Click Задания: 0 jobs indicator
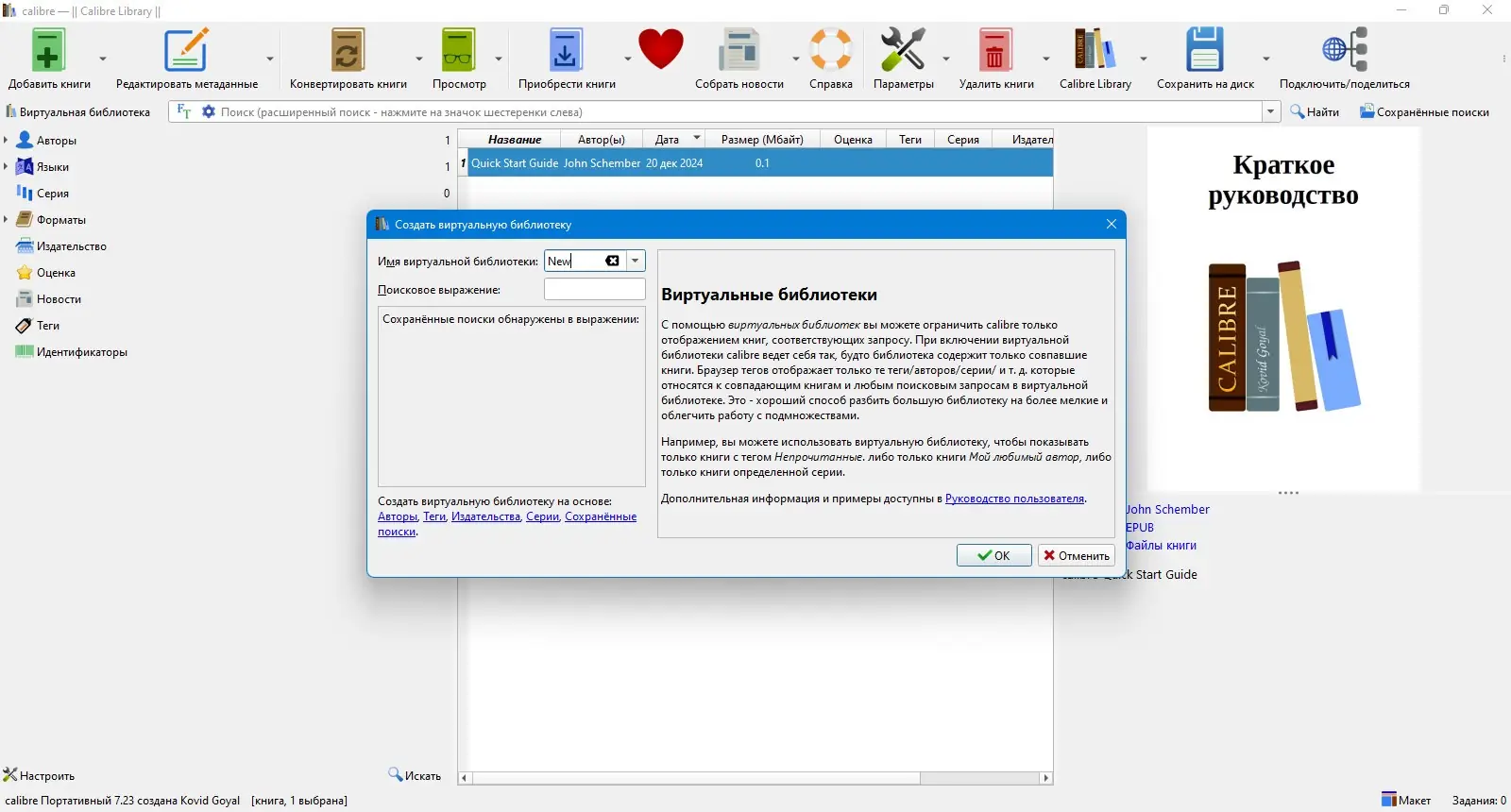 1479,800
